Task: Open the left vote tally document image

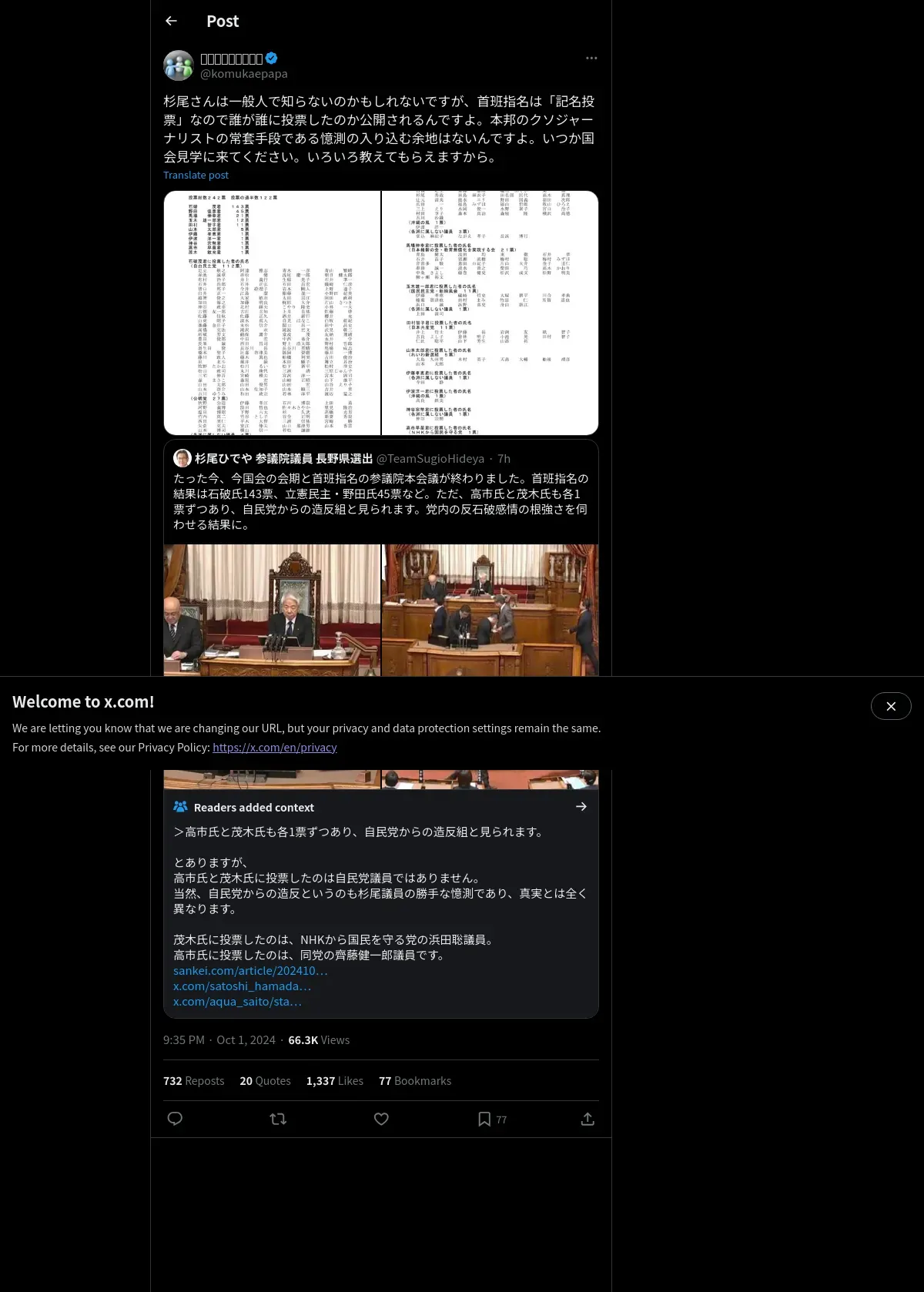Action: pyautogui.click(x=272, y=313)
